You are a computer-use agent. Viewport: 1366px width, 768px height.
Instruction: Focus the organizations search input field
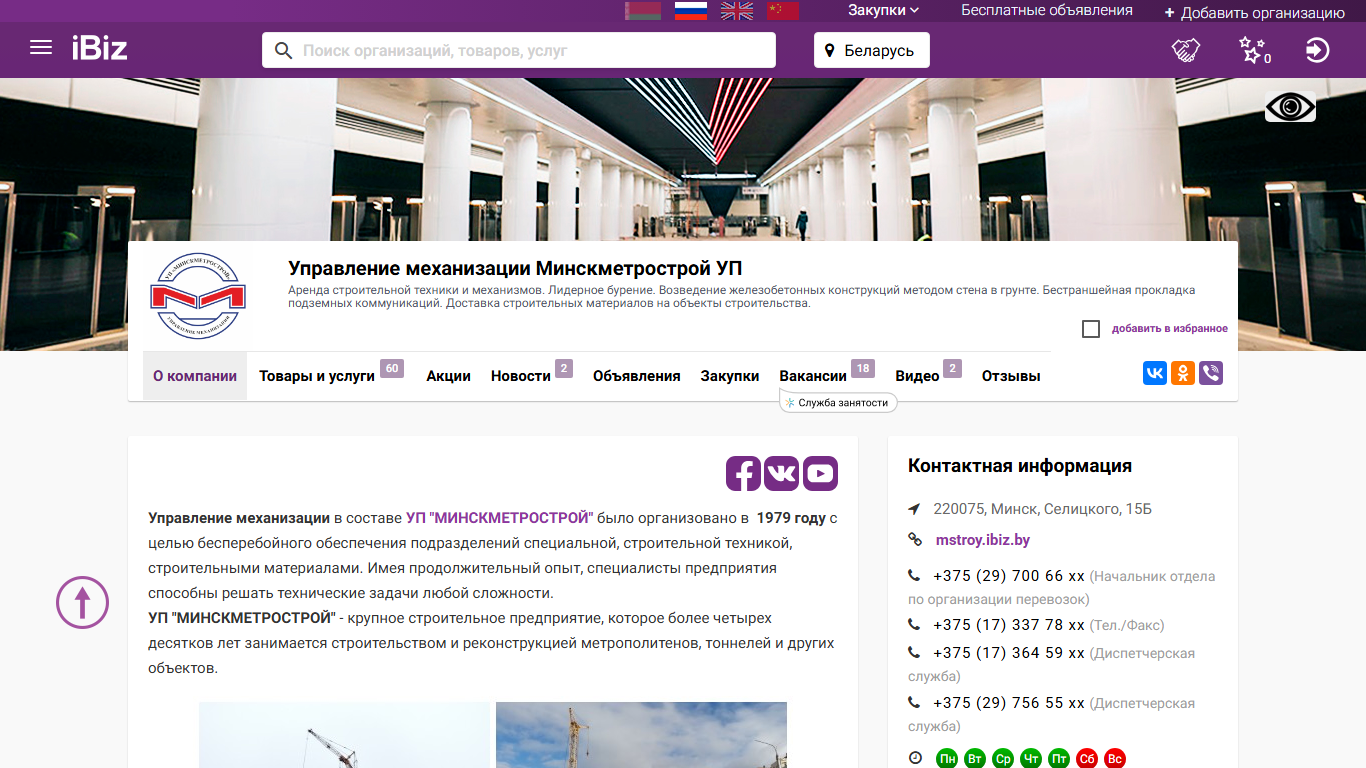[519, 50]
